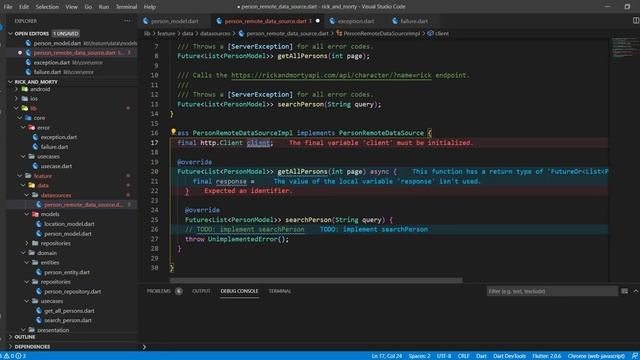
Task: Open person_repository.dart in the tree
Action: pyautogui.click(x=72, y=291)
